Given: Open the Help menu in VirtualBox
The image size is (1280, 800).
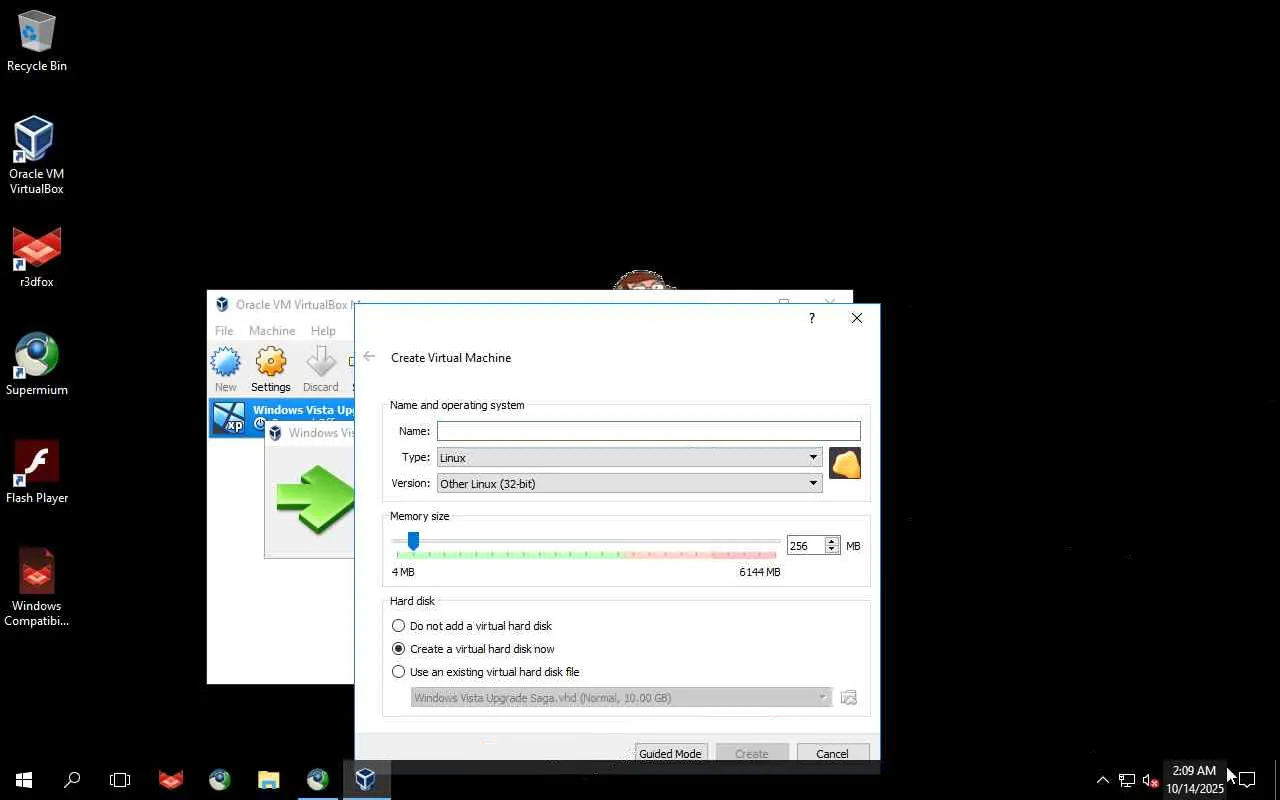Looking at the screenshot, I should click(323, 331).
